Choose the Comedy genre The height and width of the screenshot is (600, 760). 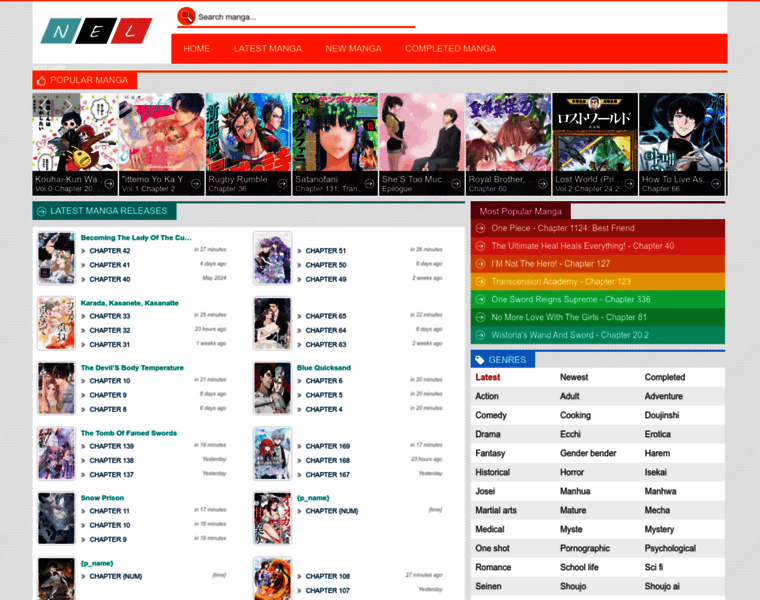point(491,415)
